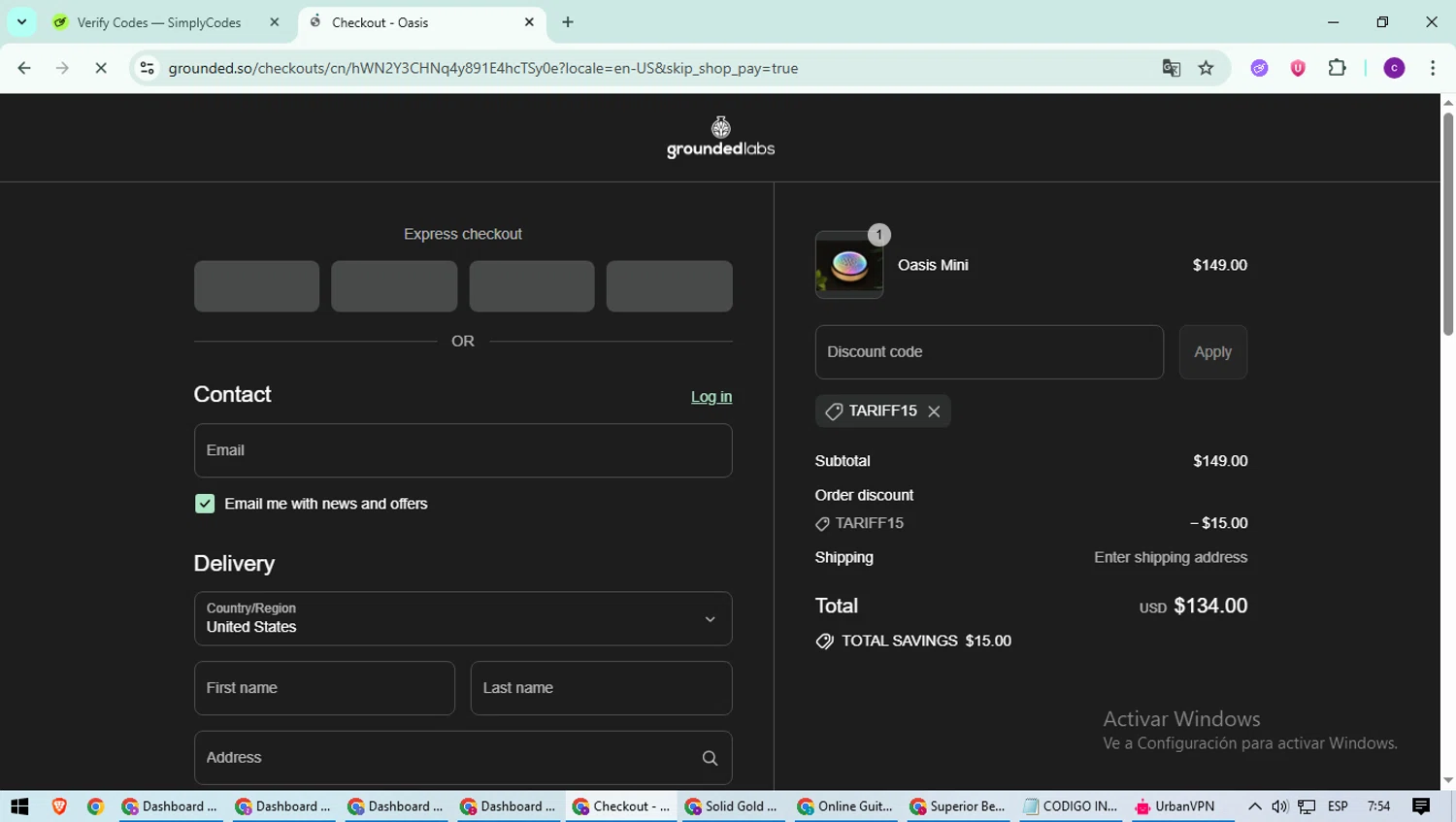
Task: Focus the Last name field
Action: (601, 688)
